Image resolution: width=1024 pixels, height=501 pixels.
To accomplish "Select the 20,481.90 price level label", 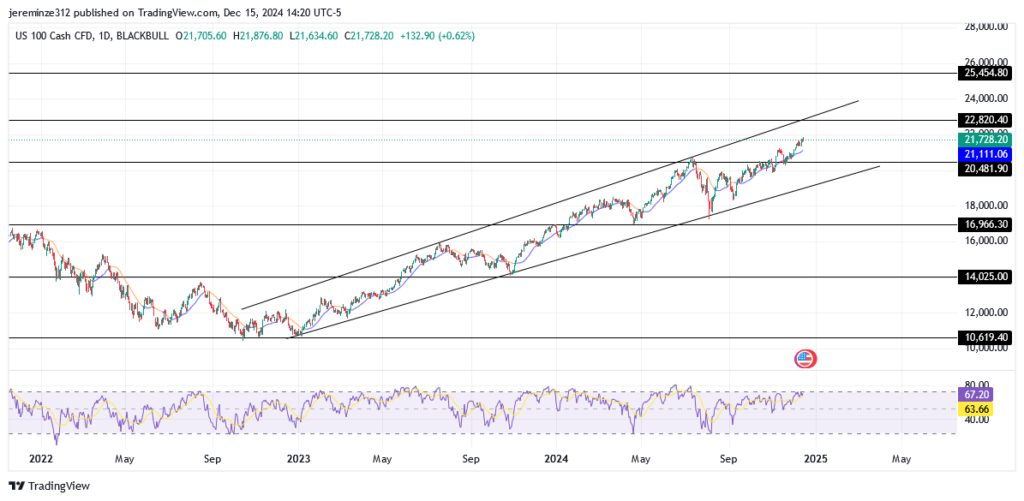I will coord(984,169).
